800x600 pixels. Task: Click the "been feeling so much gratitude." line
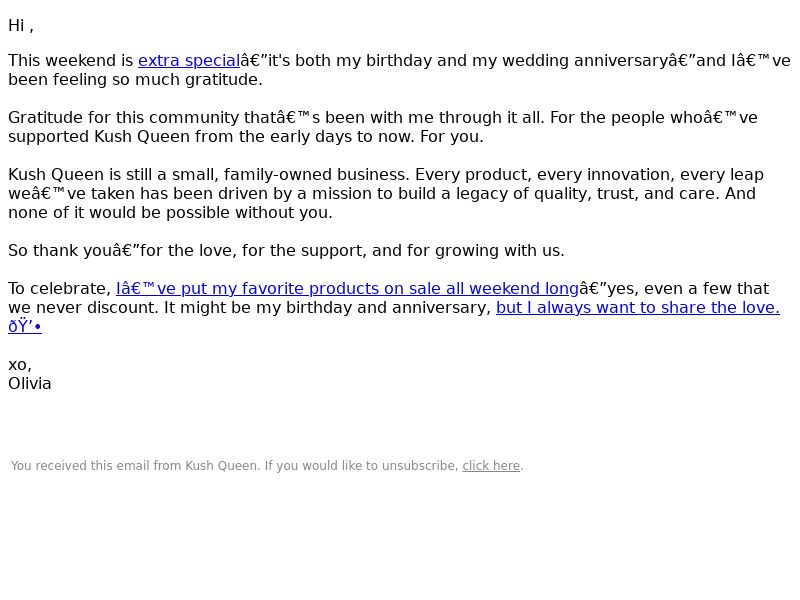(135, 80)
